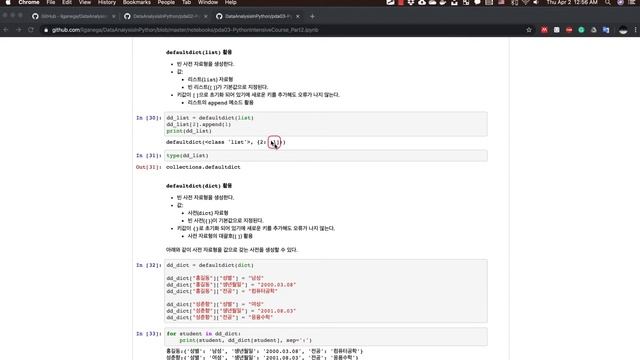This screenshot has height=360, width=640.
Task: Open the Chrome profile avatar
Action: (623, 30)
